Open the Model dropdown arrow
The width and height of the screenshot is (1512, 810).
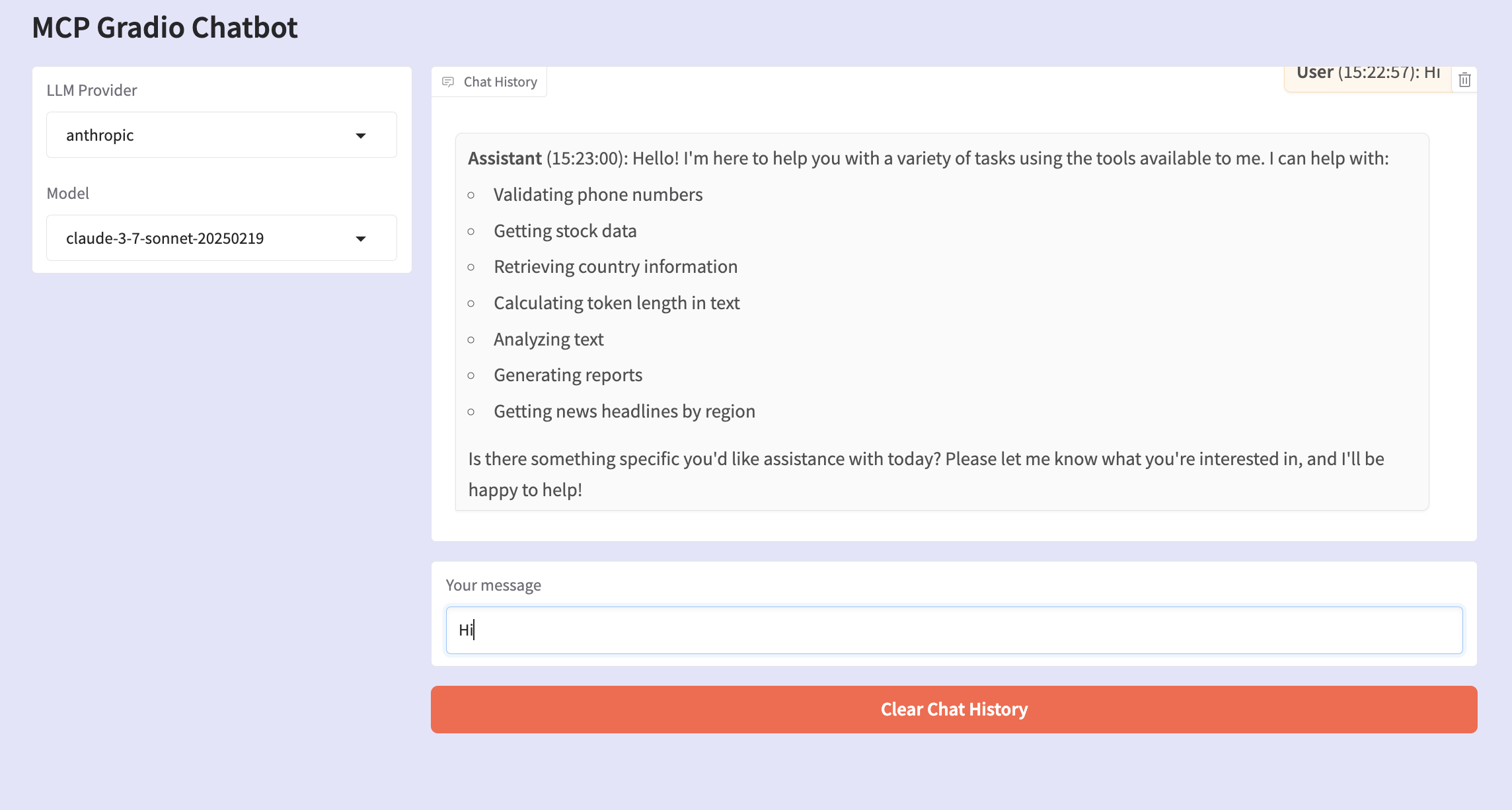click(361, 239)
